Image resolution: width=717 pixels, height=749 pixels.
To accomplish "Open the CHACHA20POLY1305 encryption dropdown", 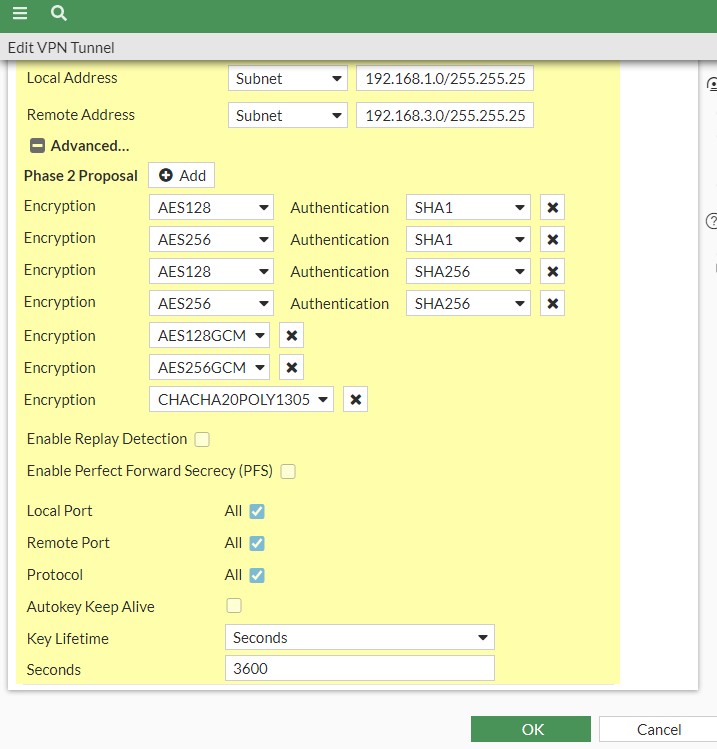I will tap(241, 400).
